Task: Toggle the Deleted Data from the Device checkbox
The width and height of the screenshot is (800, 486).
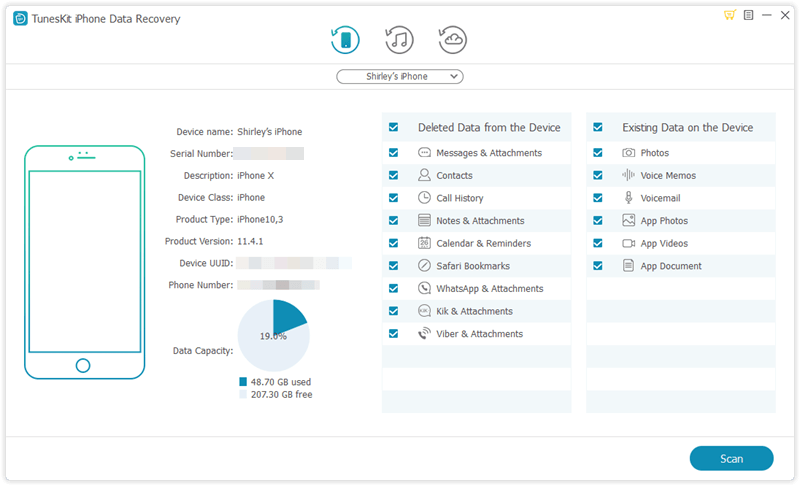Action: click(394, 128)
